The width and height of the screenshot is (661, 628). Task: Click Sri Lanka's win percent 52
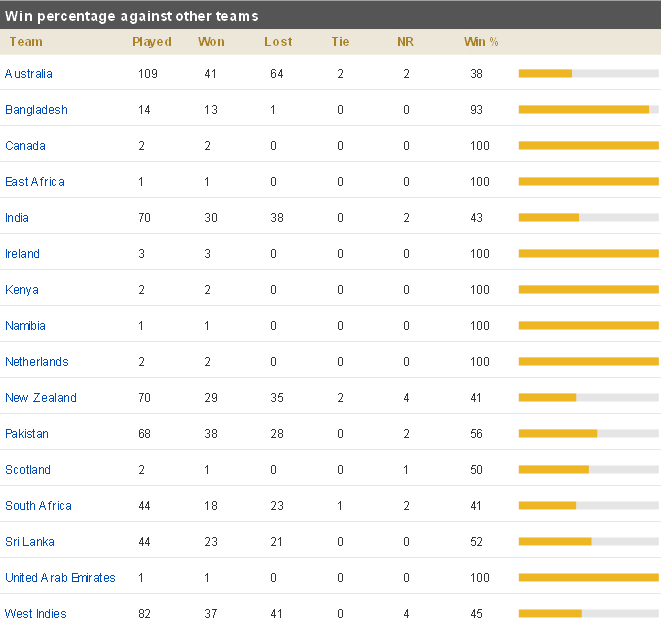tap(476, 542)
